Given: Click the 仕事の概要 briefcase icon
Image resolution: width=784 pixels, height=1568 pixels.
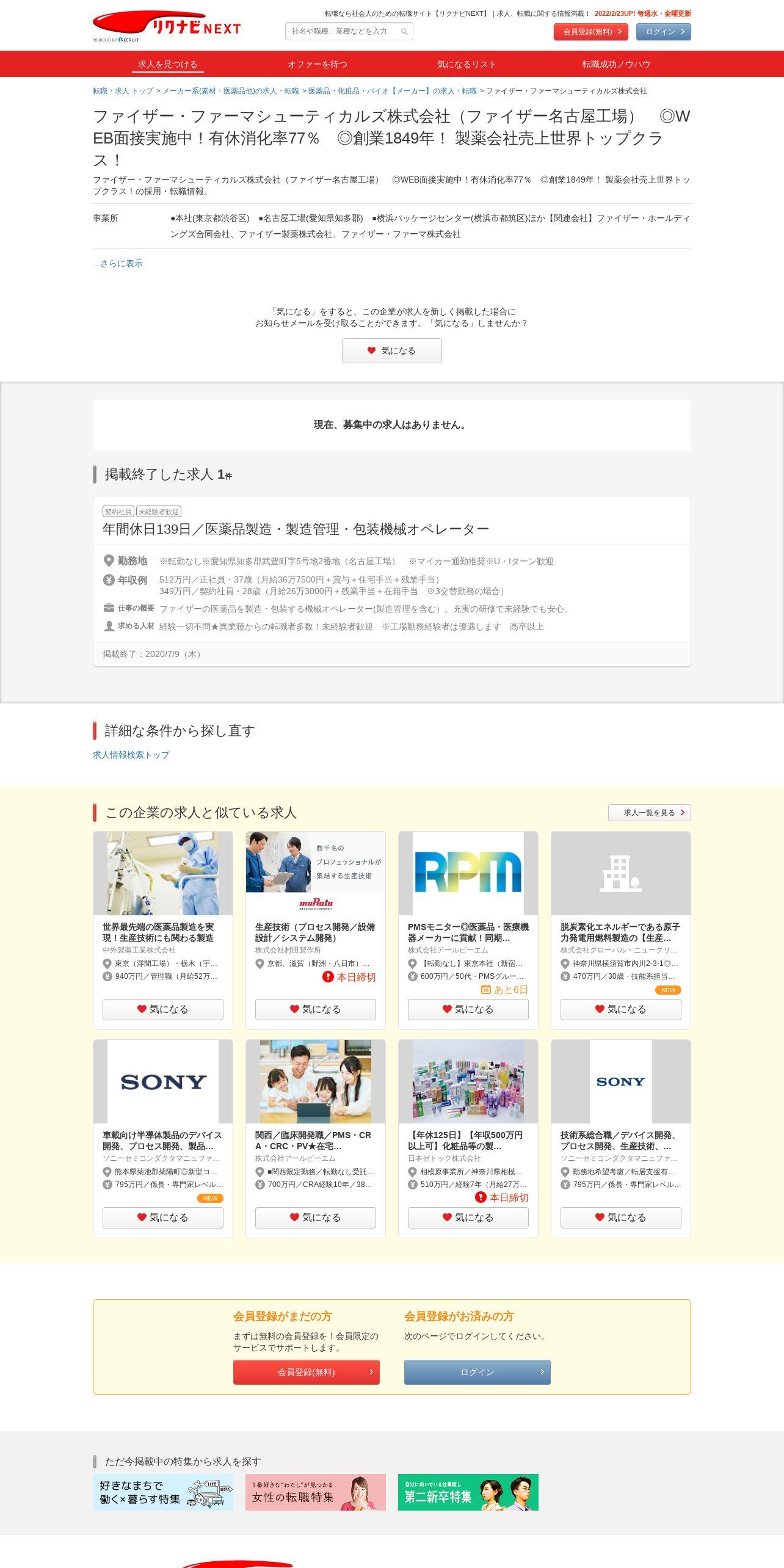Looking at the screenshot, I should pyautogui.click(x=109, y=608).
